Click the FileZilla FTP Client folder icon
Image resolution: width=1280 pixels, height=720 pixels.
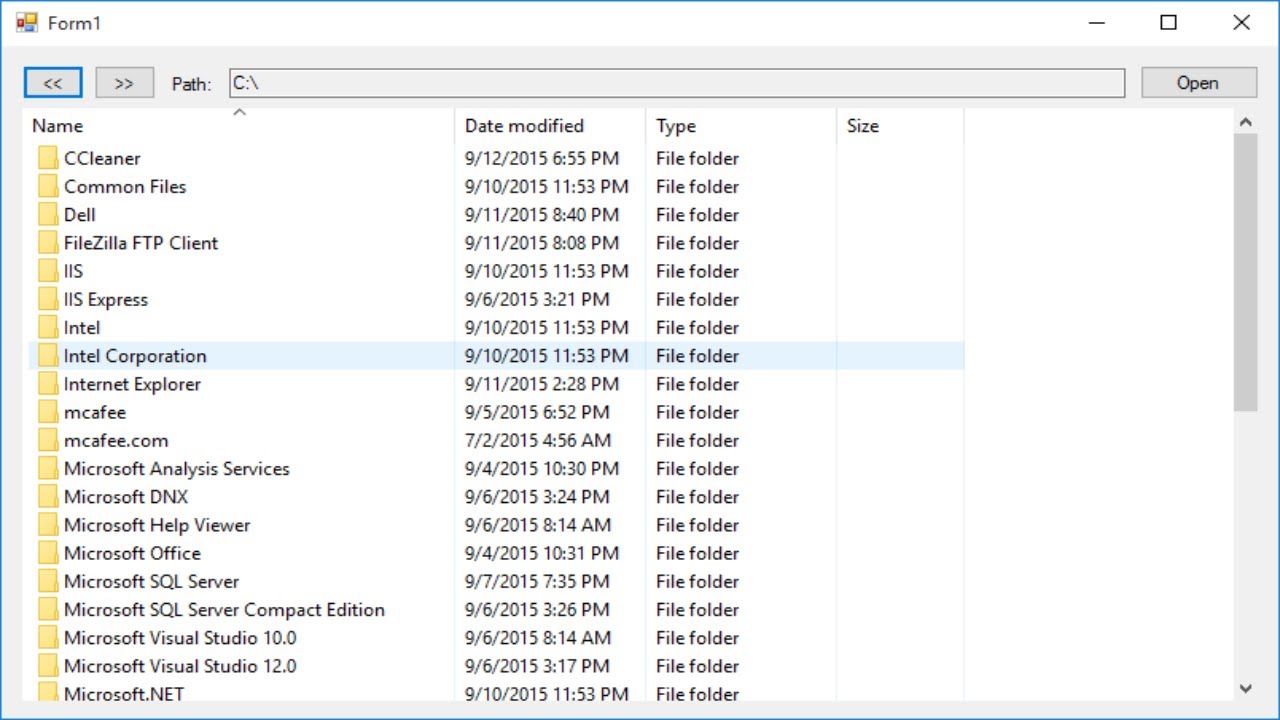coord(48,242)
